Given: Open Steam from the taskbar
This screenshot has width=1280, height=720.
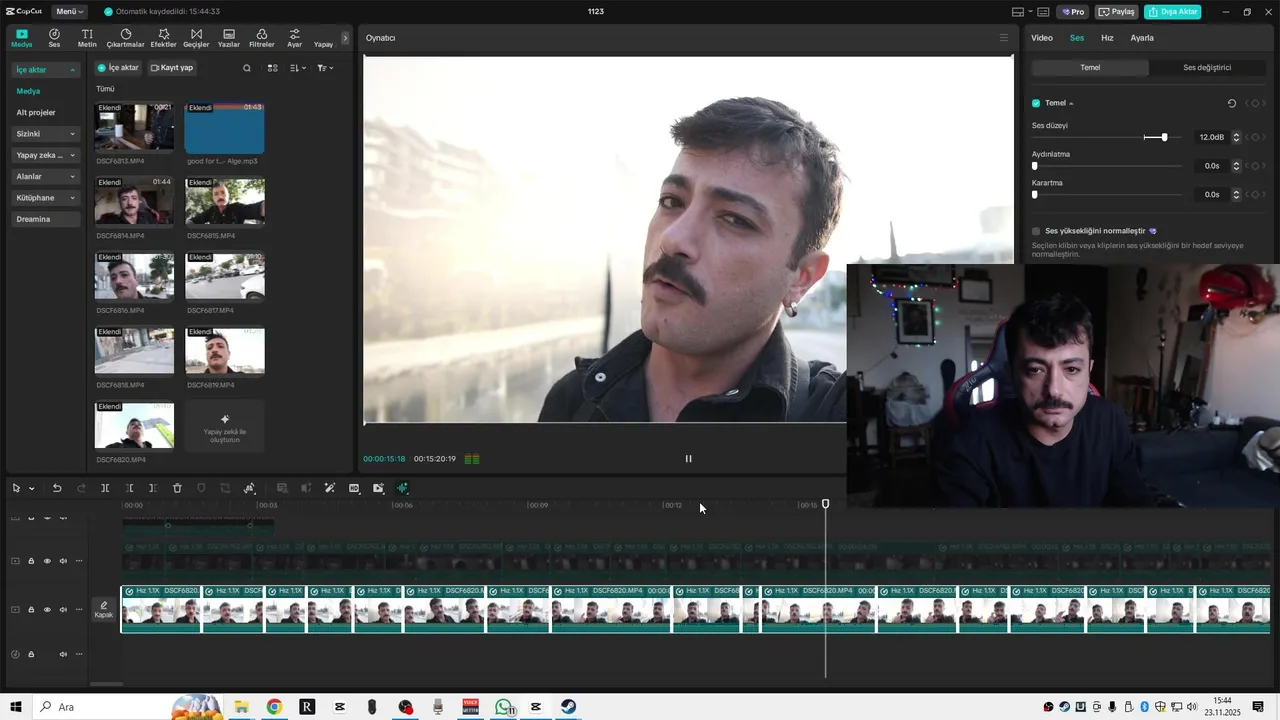Looking at the screenshot, I should pos(568,707).
